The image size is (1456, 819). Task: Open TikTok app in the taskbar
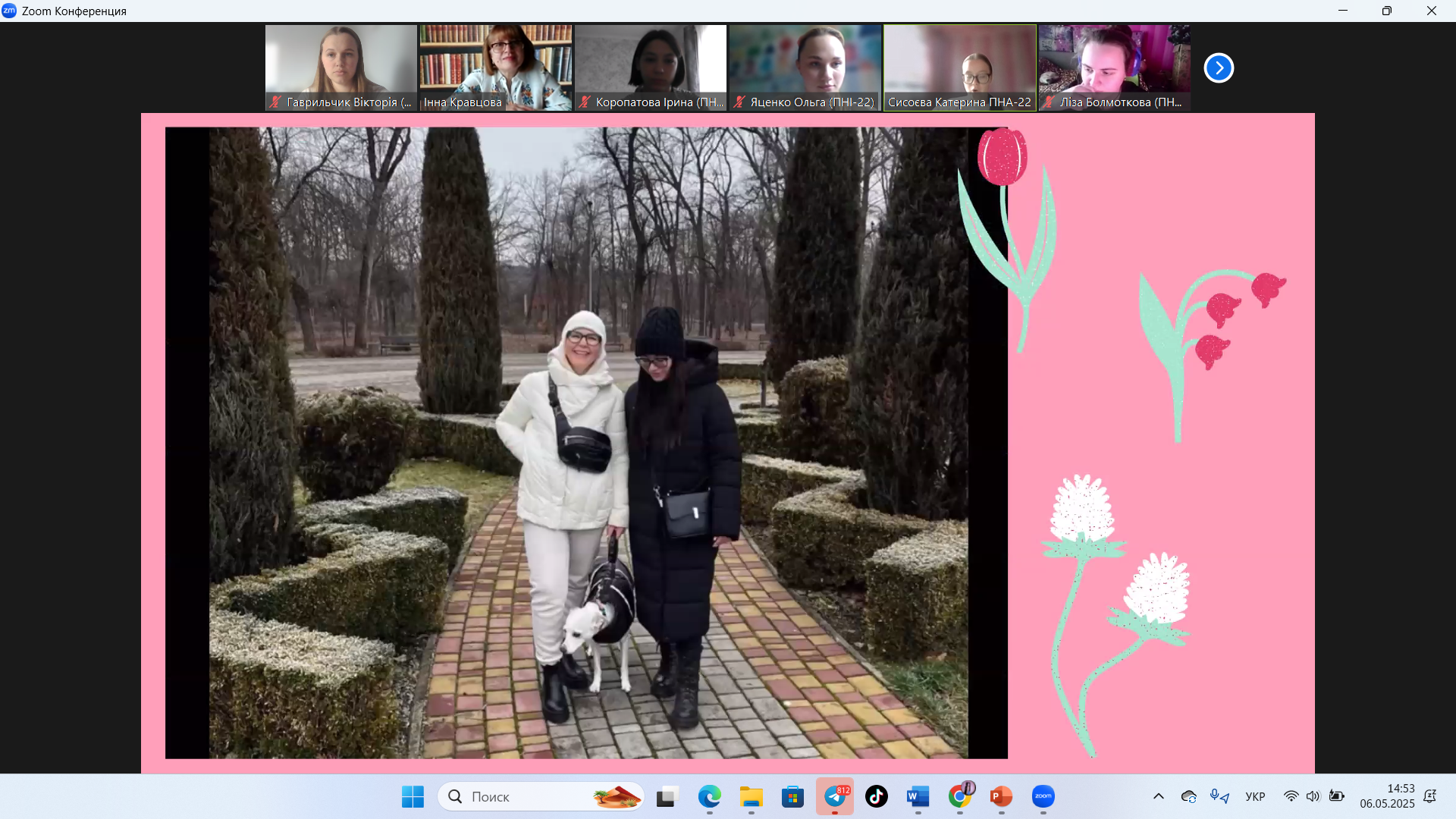(x=877, y=796)
